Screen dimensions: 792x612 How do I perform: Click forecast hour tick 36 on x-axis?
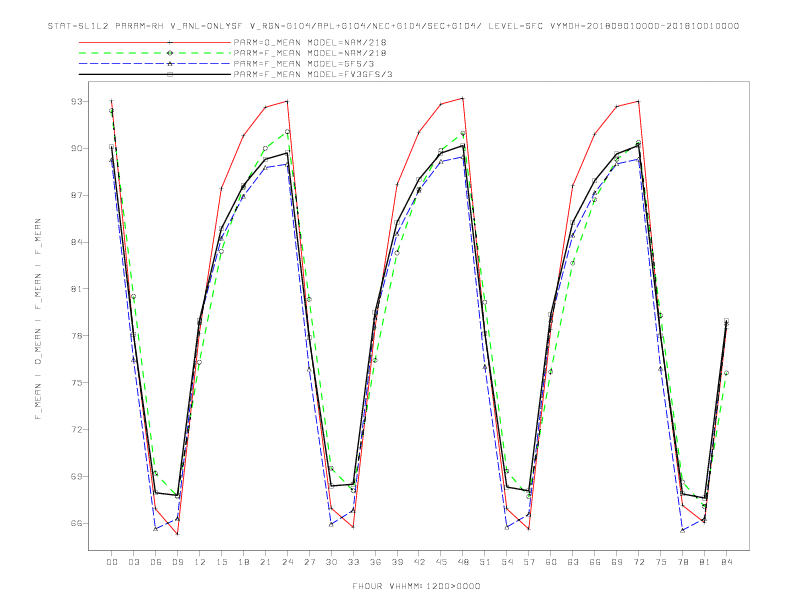coord(375,562)
